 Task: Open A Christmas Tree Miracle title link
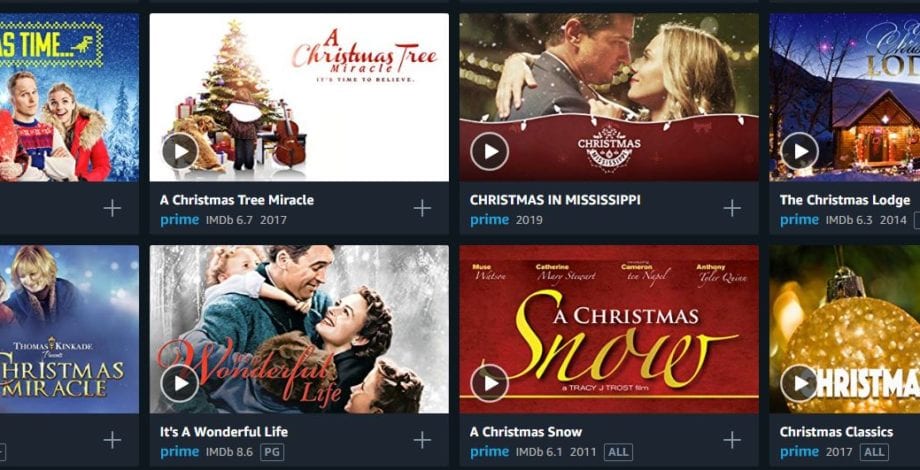point(236,200)
